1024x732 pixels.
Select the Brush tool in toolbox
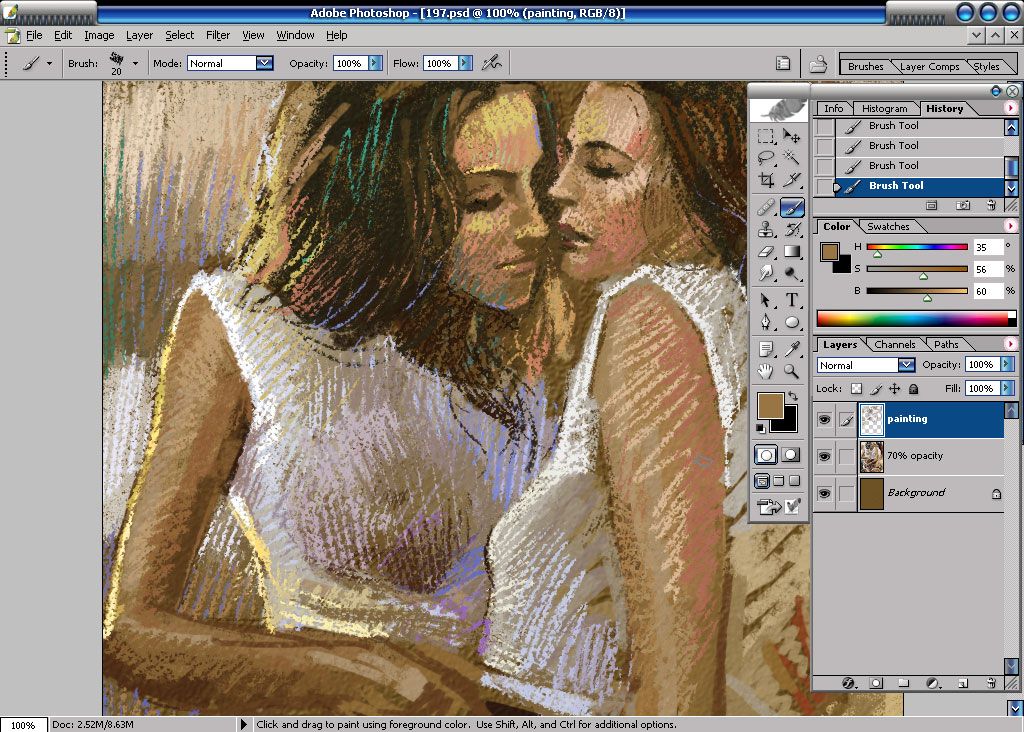(x=792, y=208)
